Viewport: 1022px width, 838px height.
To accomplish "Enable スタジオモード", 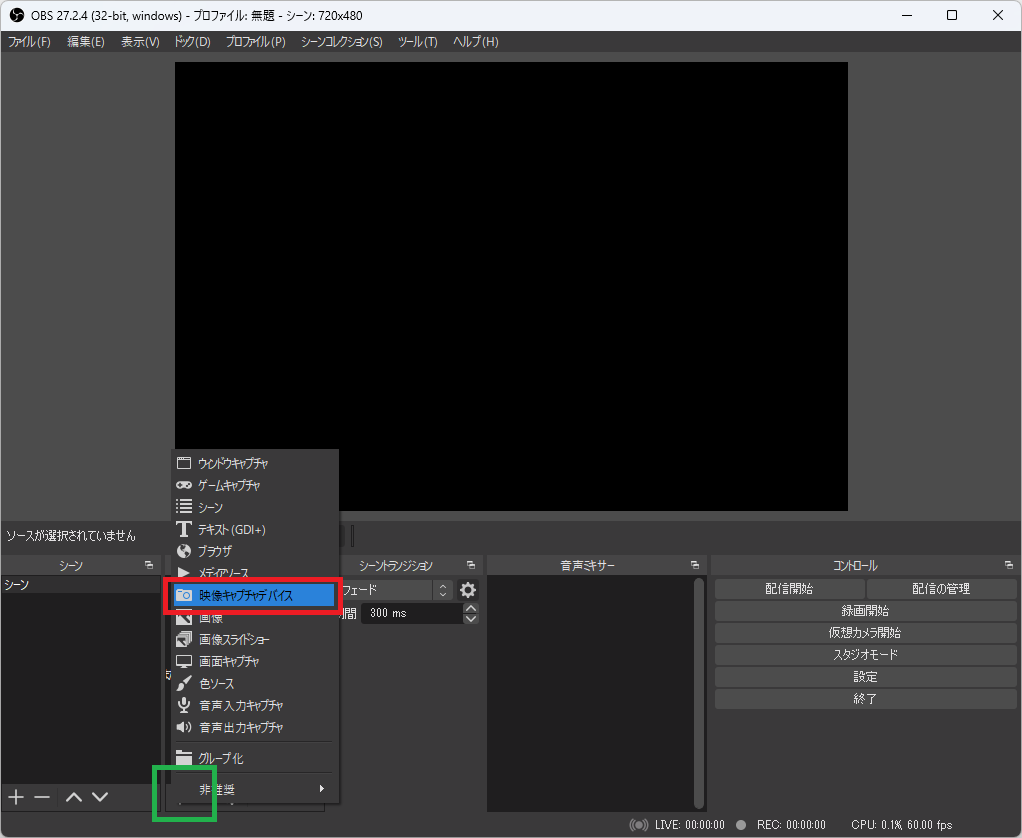I will pyautogui.click(x=864, y=653).
